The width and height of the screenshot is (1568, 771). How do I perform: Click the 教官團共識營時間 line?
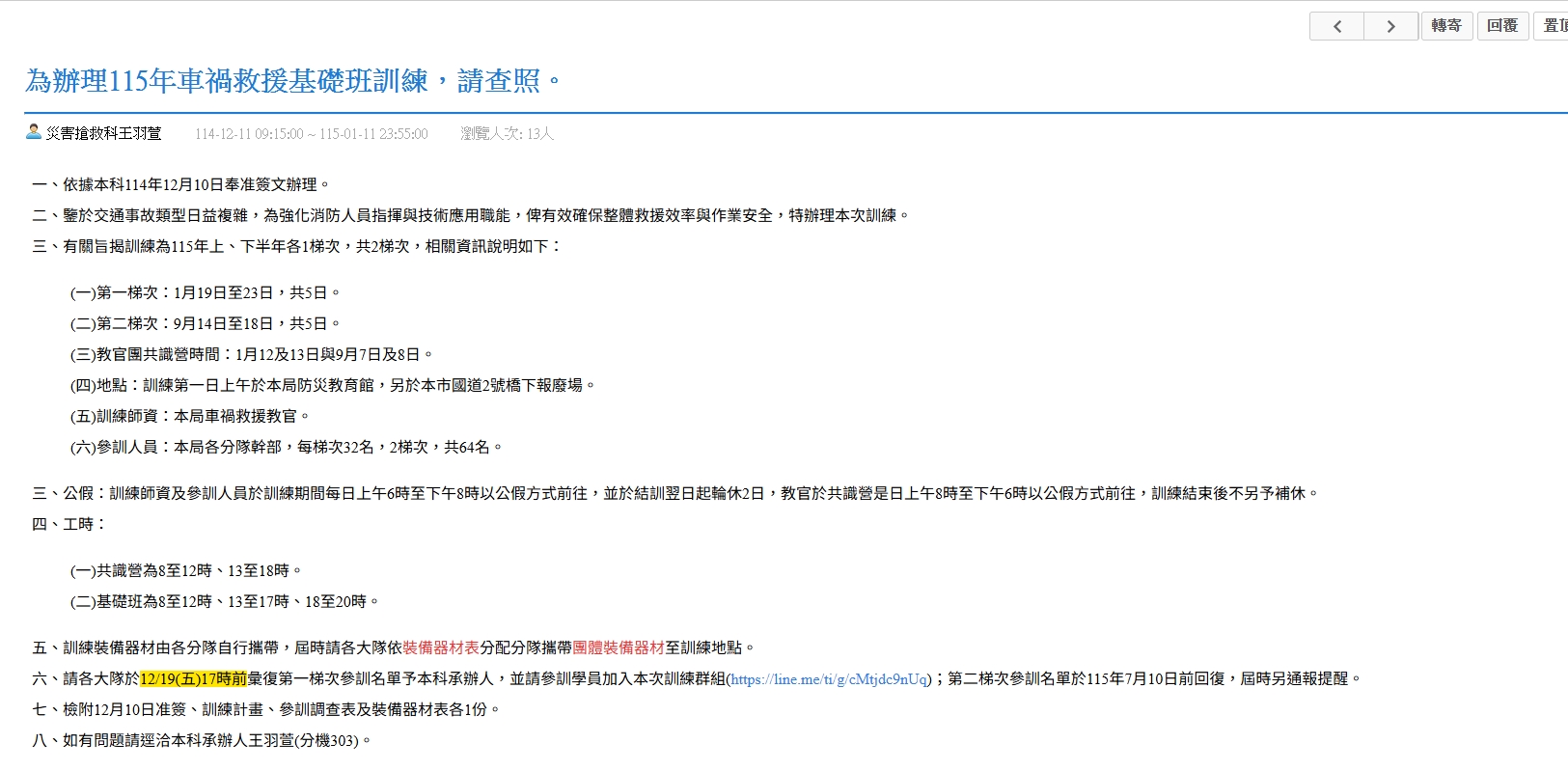251,354
